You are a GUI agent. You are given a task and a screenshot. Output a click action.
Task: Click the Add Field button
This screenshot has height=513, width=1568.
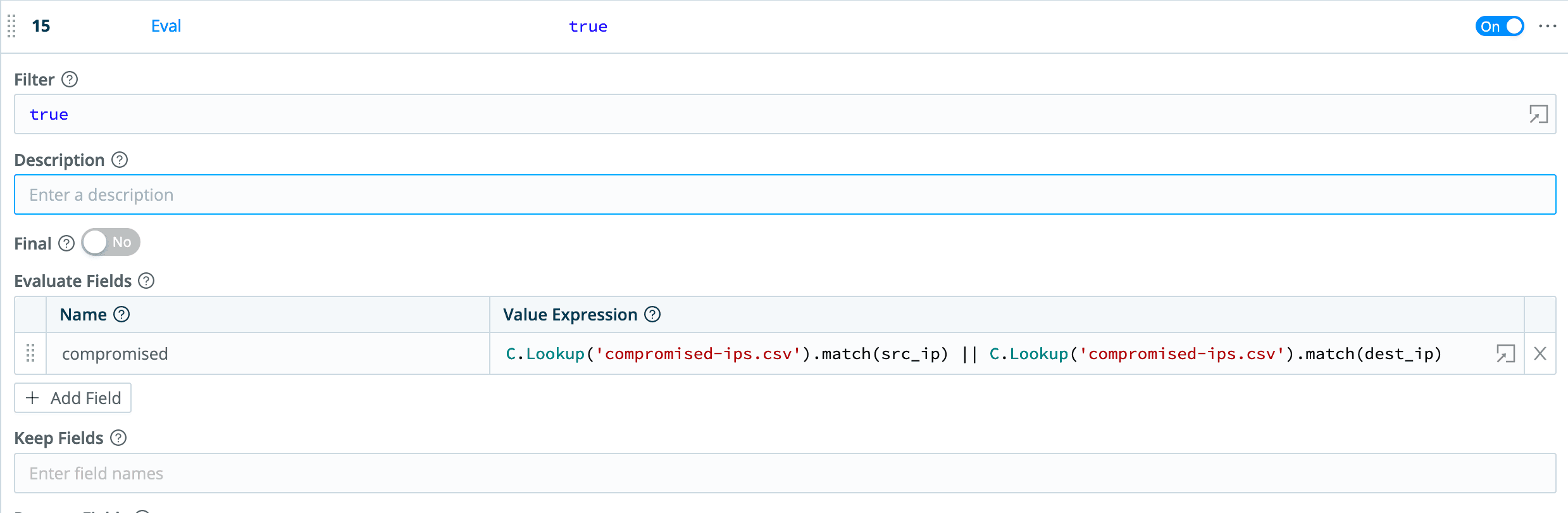(x=73, y=398)
